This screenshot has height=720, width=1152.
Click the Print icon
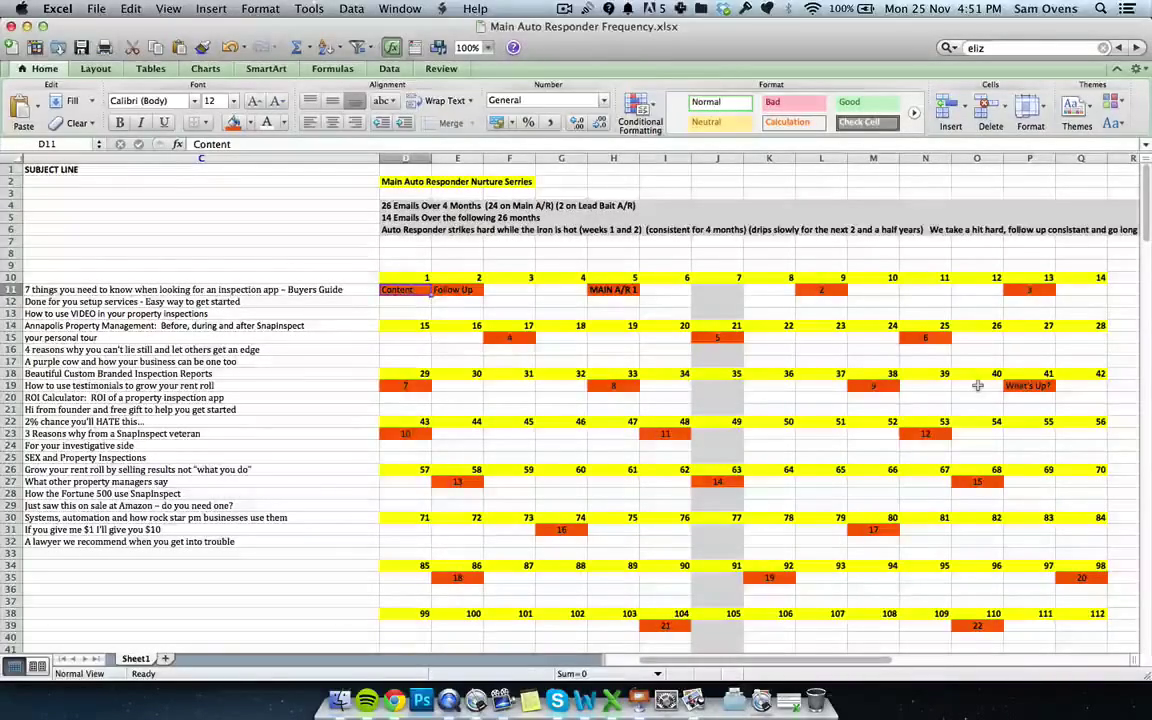click(x=105, y=48)
